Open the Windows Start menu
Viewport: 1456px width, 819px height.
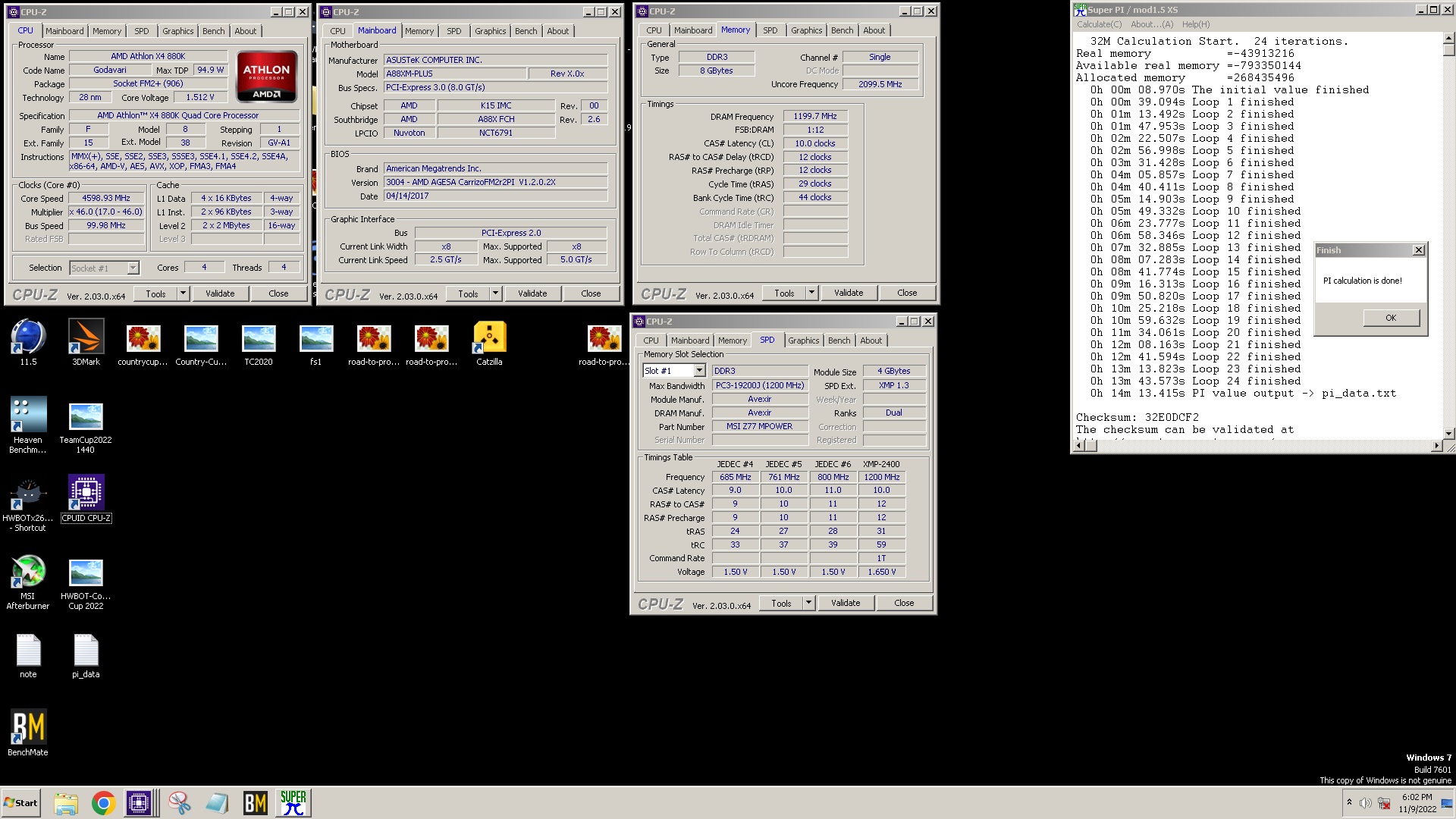point(21,803)
